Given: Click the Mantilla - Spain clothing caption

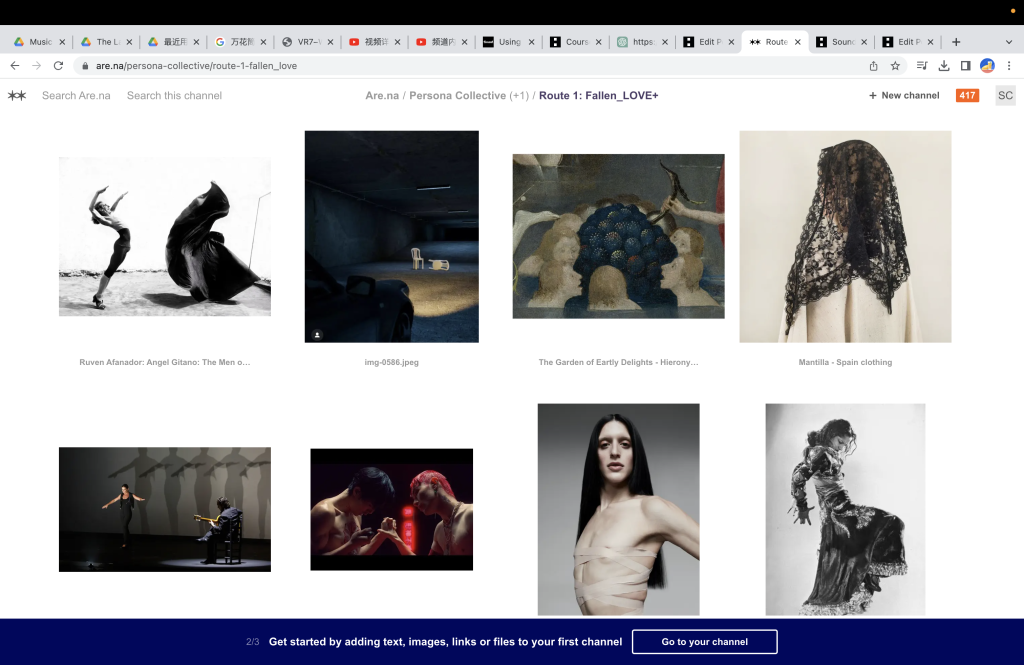Looking at the screenshot, I should point(845,362).
